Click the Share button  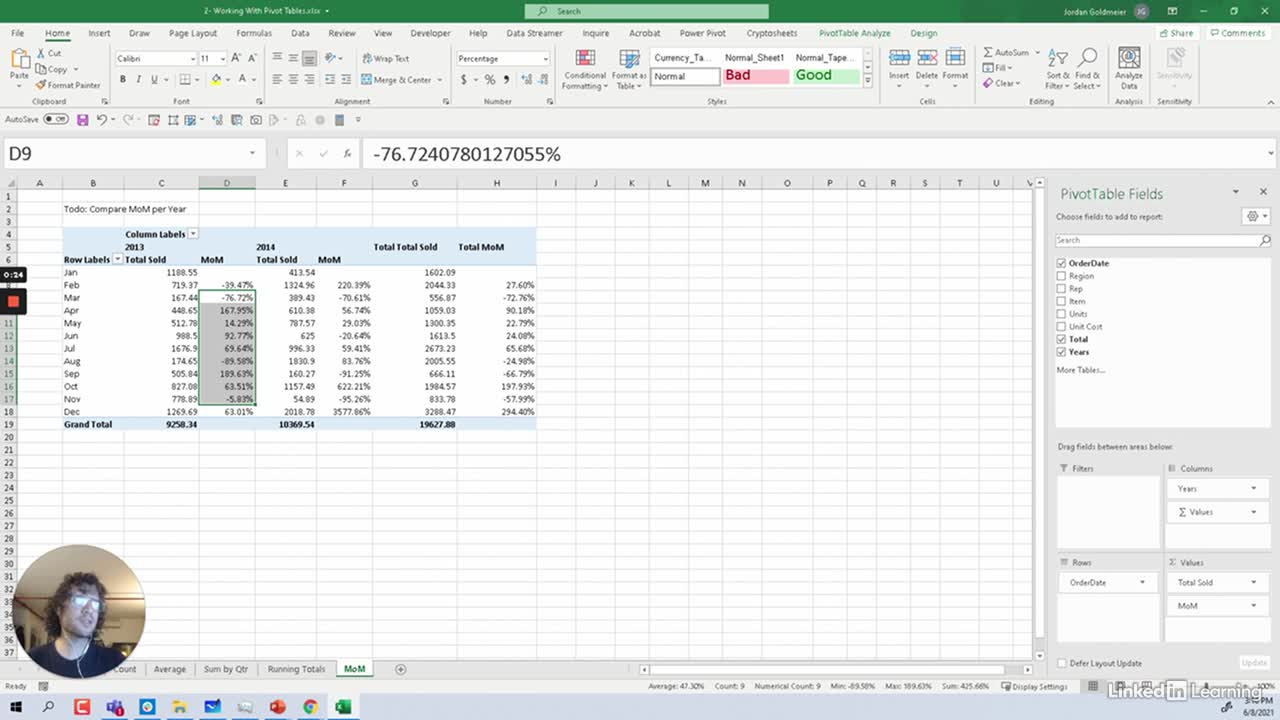point(1177,33)
